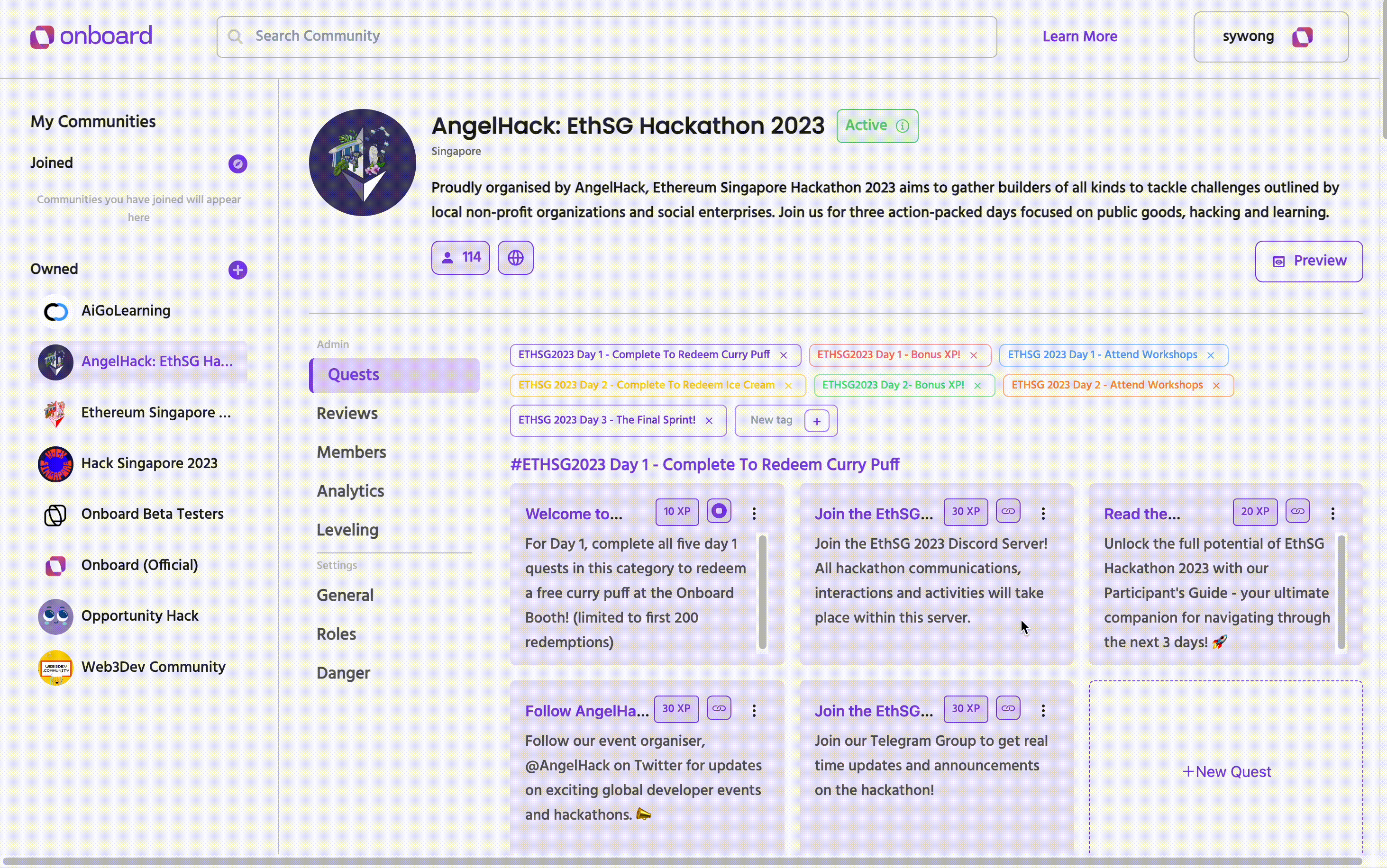Image resolution: width=1387 pixels, height=868 pixels.
Task: Open options menu for Welcome to quest
Action: 754,513
